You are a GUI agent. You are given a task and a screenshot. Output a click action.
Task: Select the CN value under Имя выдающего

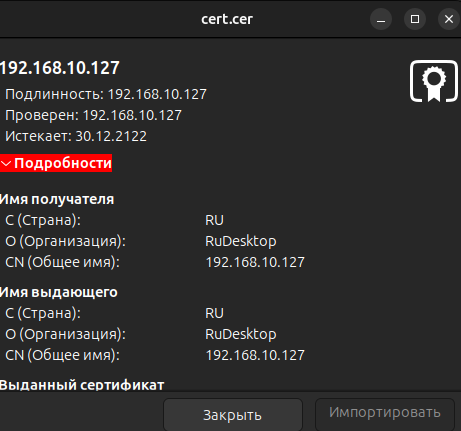(x=255, y=355)
